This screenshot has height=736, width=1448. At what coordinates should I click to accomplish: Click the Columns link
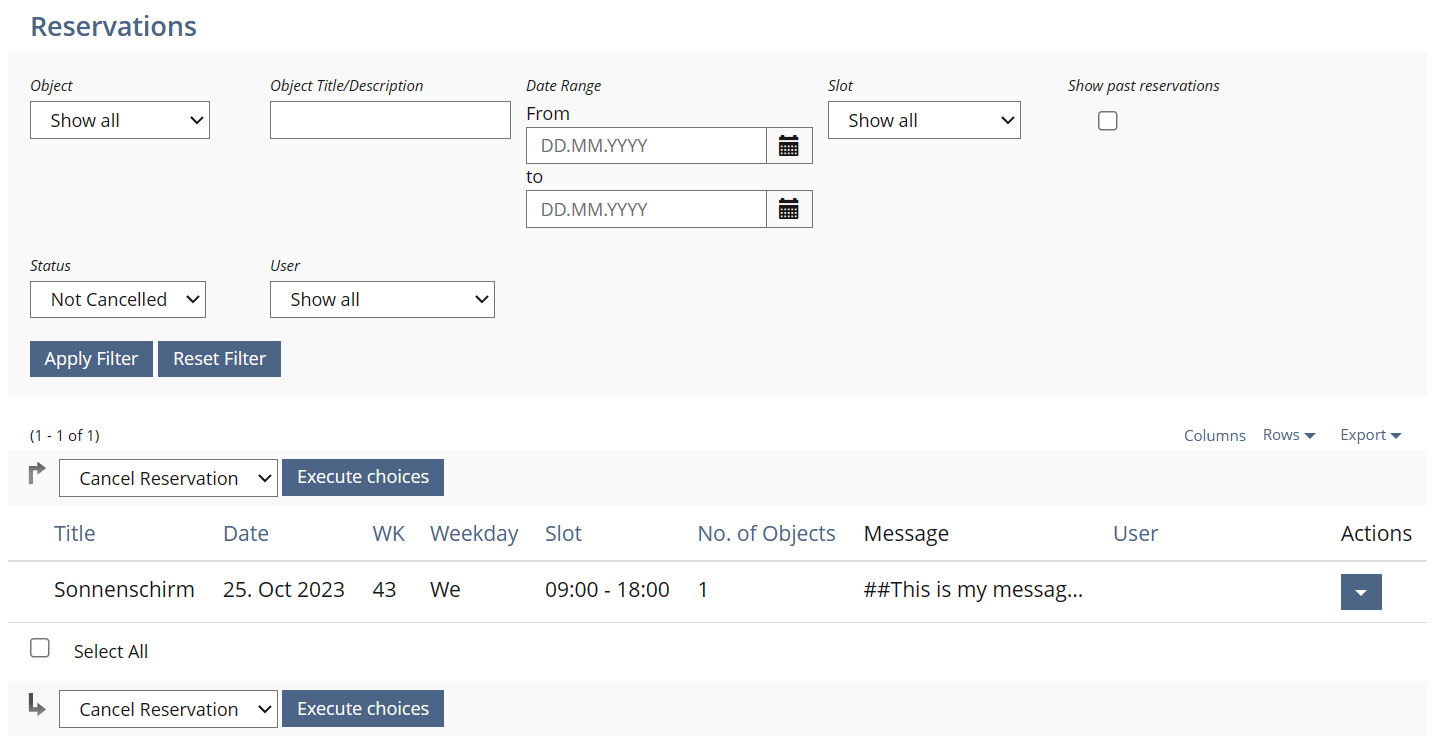coord(1214,435)
